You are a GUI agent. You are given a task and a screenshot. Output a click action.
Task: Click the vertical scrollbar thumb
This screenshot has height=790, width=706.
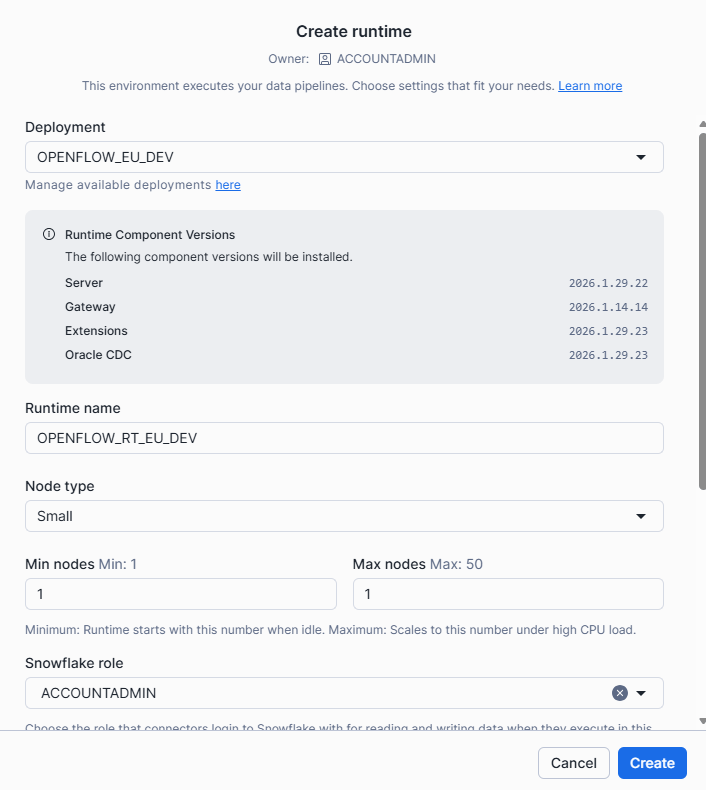click(x=702, y=310)
